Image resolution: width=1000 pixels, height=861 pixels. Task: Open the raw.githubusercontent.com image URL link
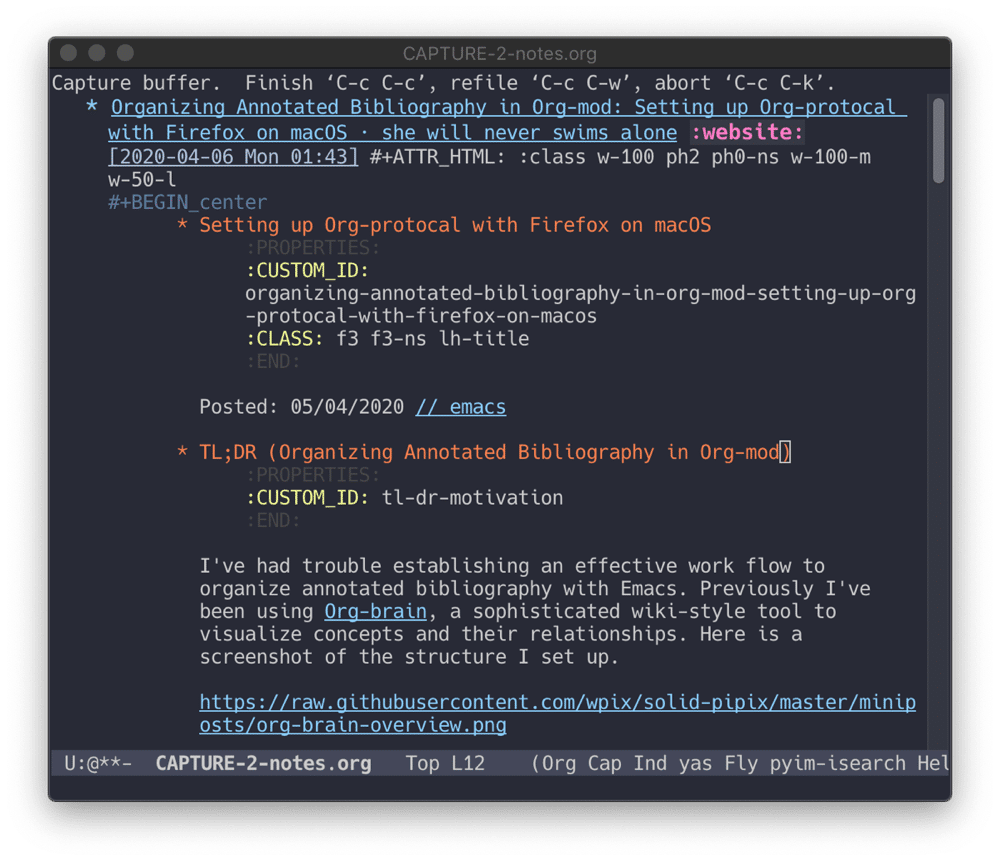(557, 714)
